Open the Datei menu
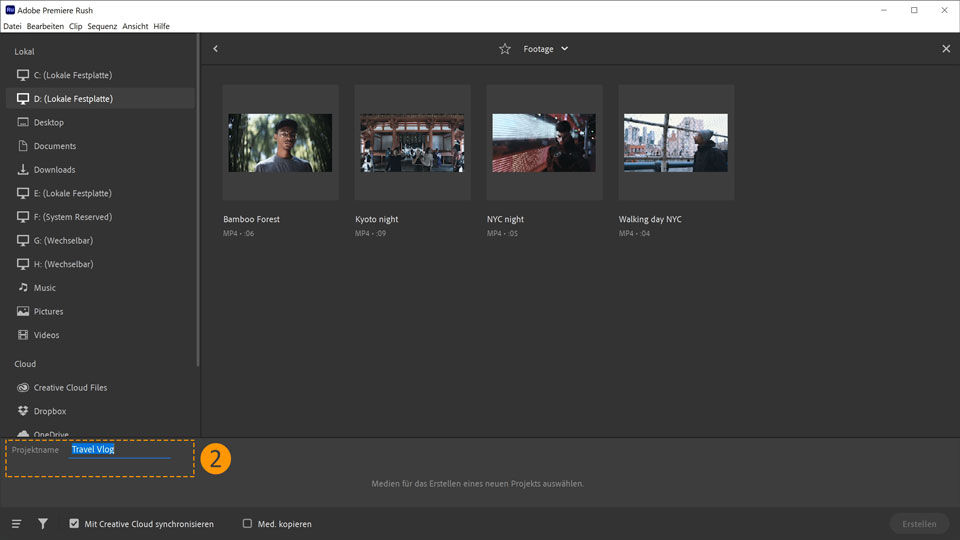This screenshot has width=960, height=540. 12,26
